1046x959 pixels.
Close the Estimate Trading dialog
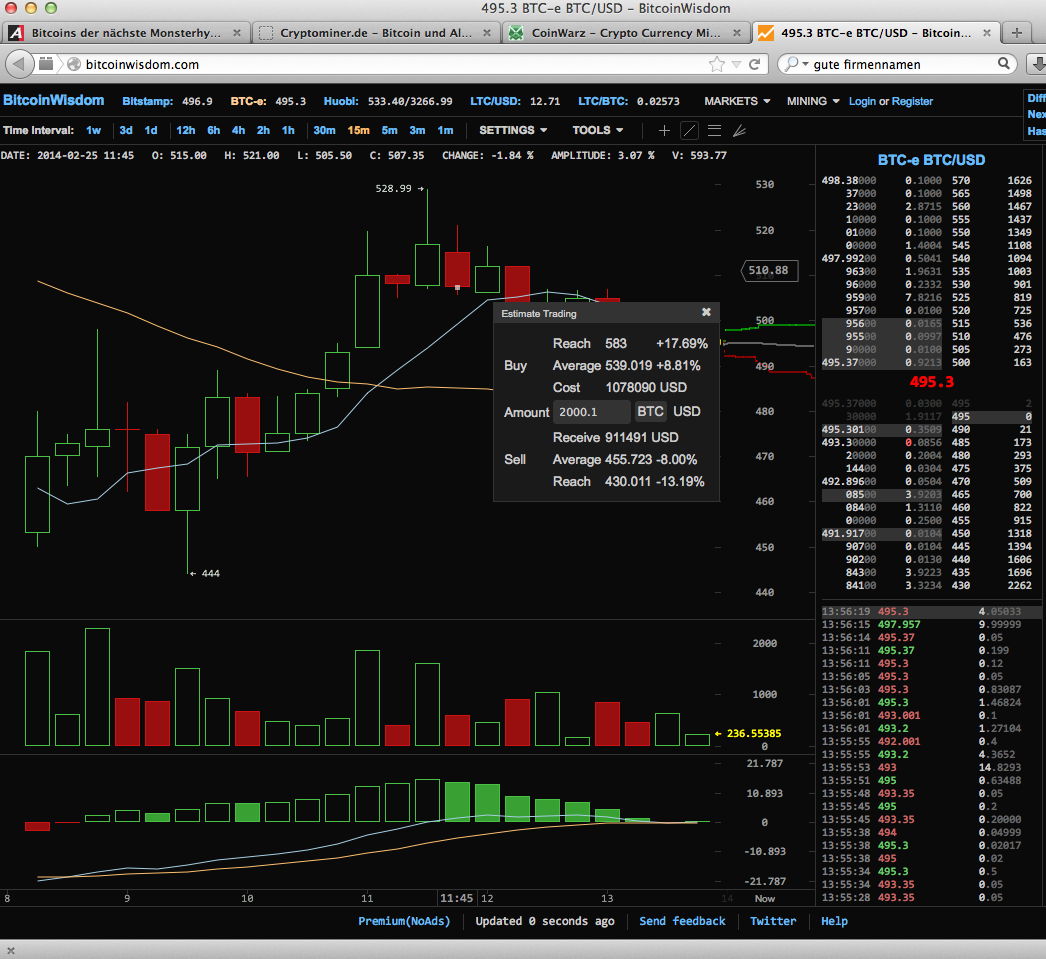tap(706, 312)
